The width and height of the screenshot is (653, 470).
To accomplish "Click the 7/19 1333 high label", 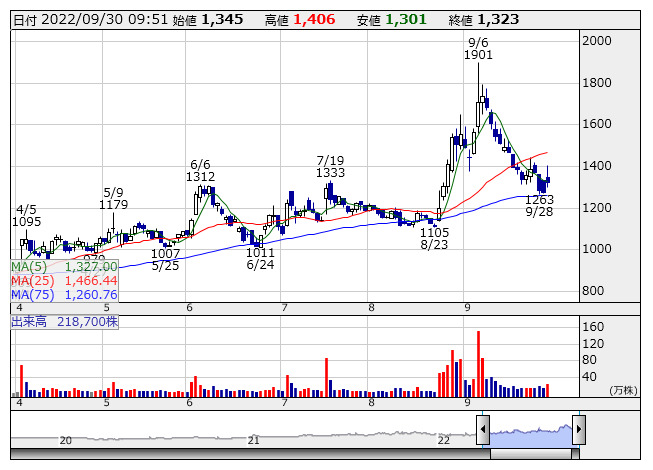I will (x=330, y=166).
